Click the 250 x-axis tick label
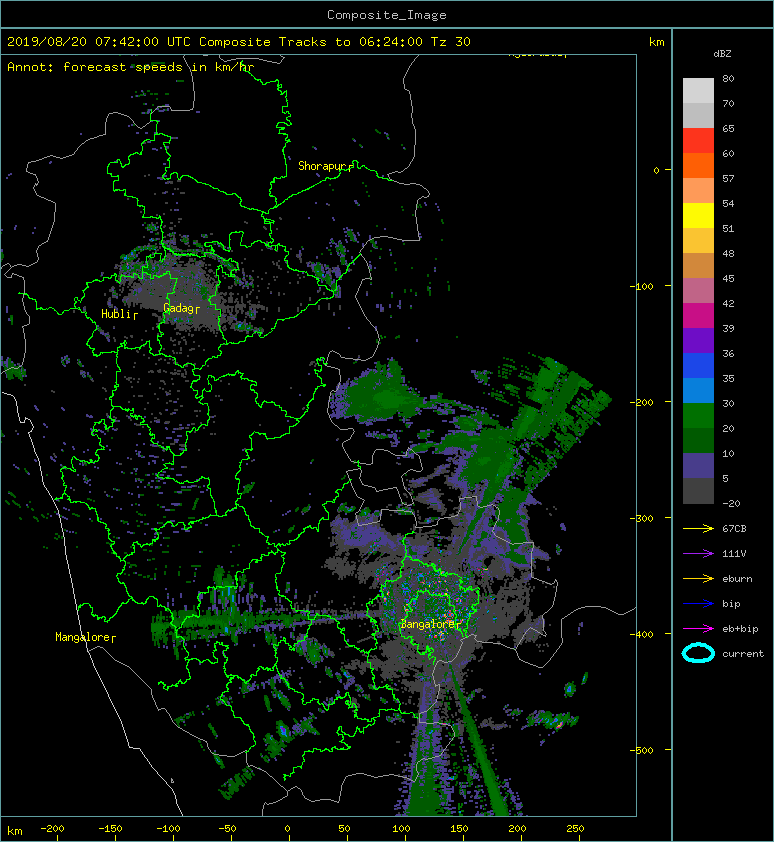Viewport: 774px width, 842px height. (575, 828)
